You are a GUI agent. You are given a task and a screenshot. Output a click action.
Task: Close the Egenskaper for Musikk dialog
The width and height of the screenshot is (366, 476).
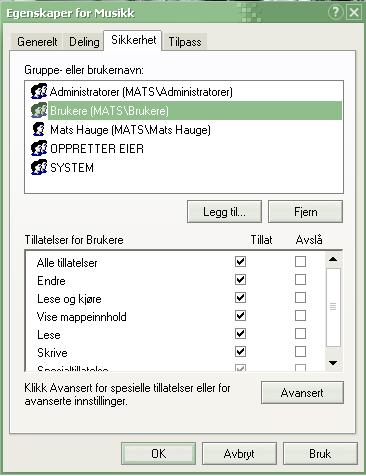[354, 12]
